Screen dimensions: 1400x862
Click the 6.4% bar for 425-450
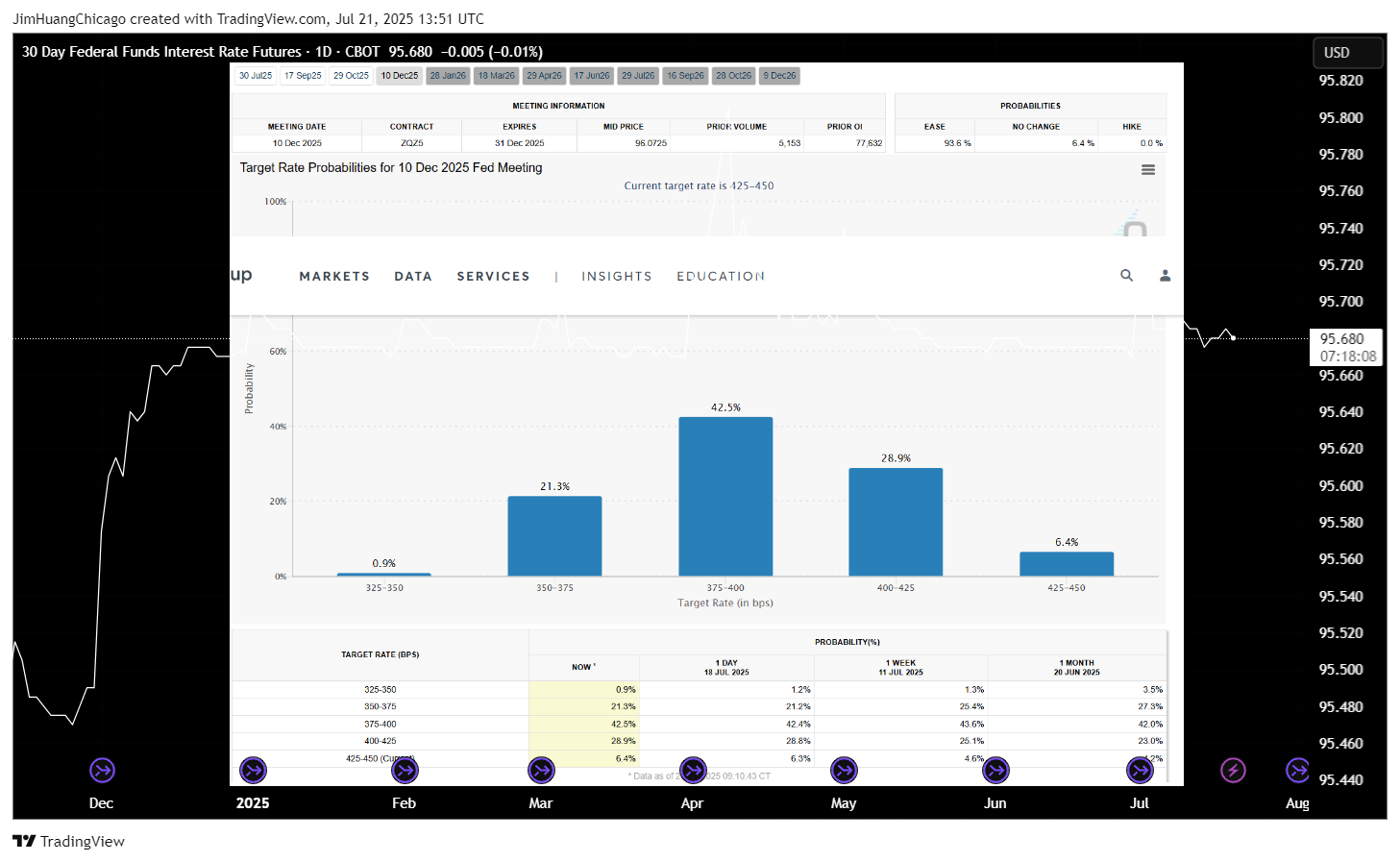(1067, 564)
